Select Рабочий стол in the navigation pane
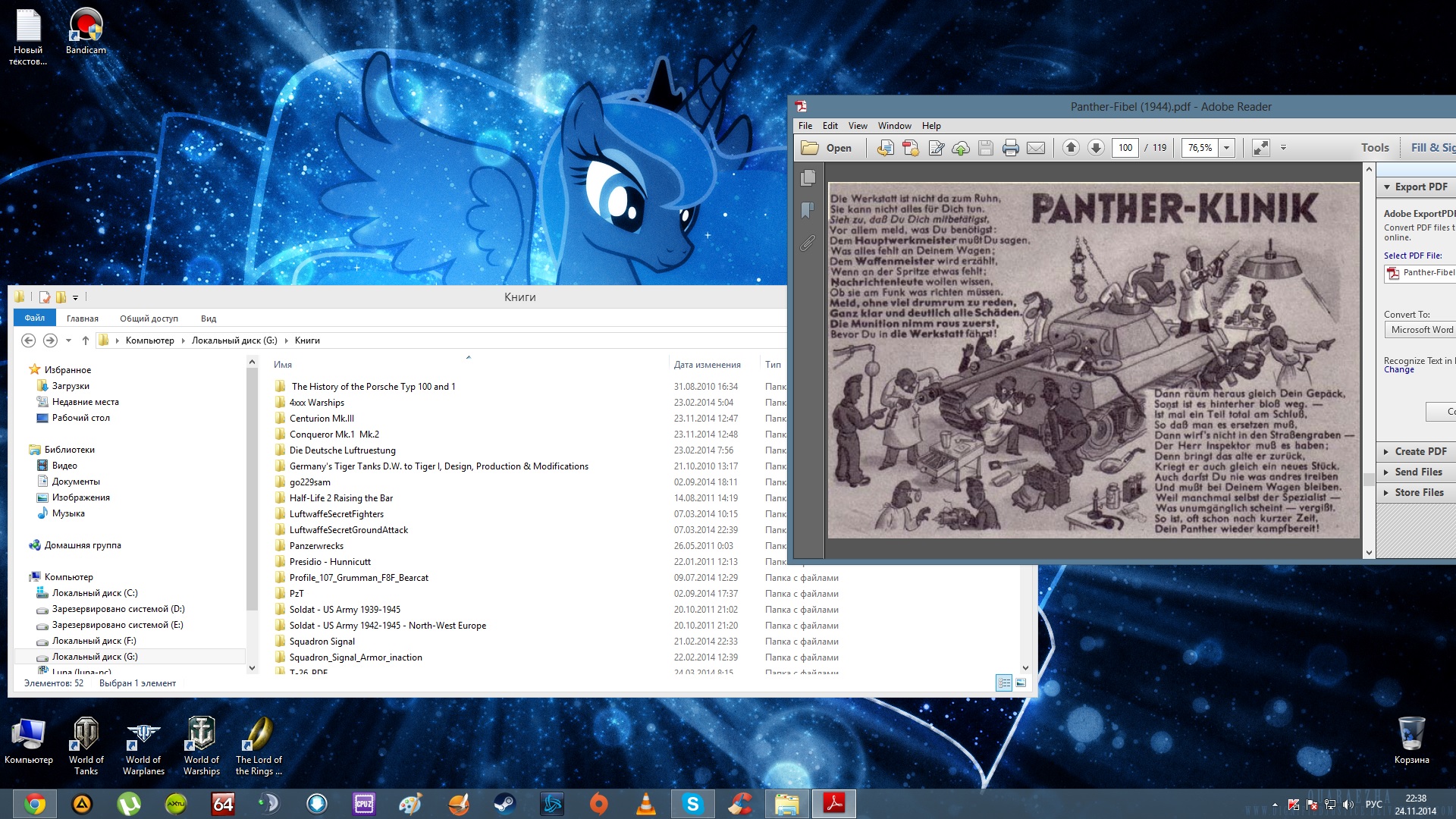The height and width of the screenshot is (819, 1456). [80, 418]
